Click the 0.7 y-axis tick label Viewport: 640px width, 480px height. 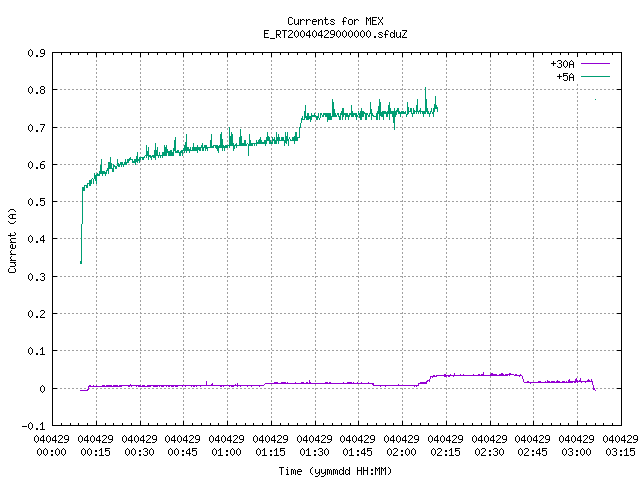coord(37,128)
